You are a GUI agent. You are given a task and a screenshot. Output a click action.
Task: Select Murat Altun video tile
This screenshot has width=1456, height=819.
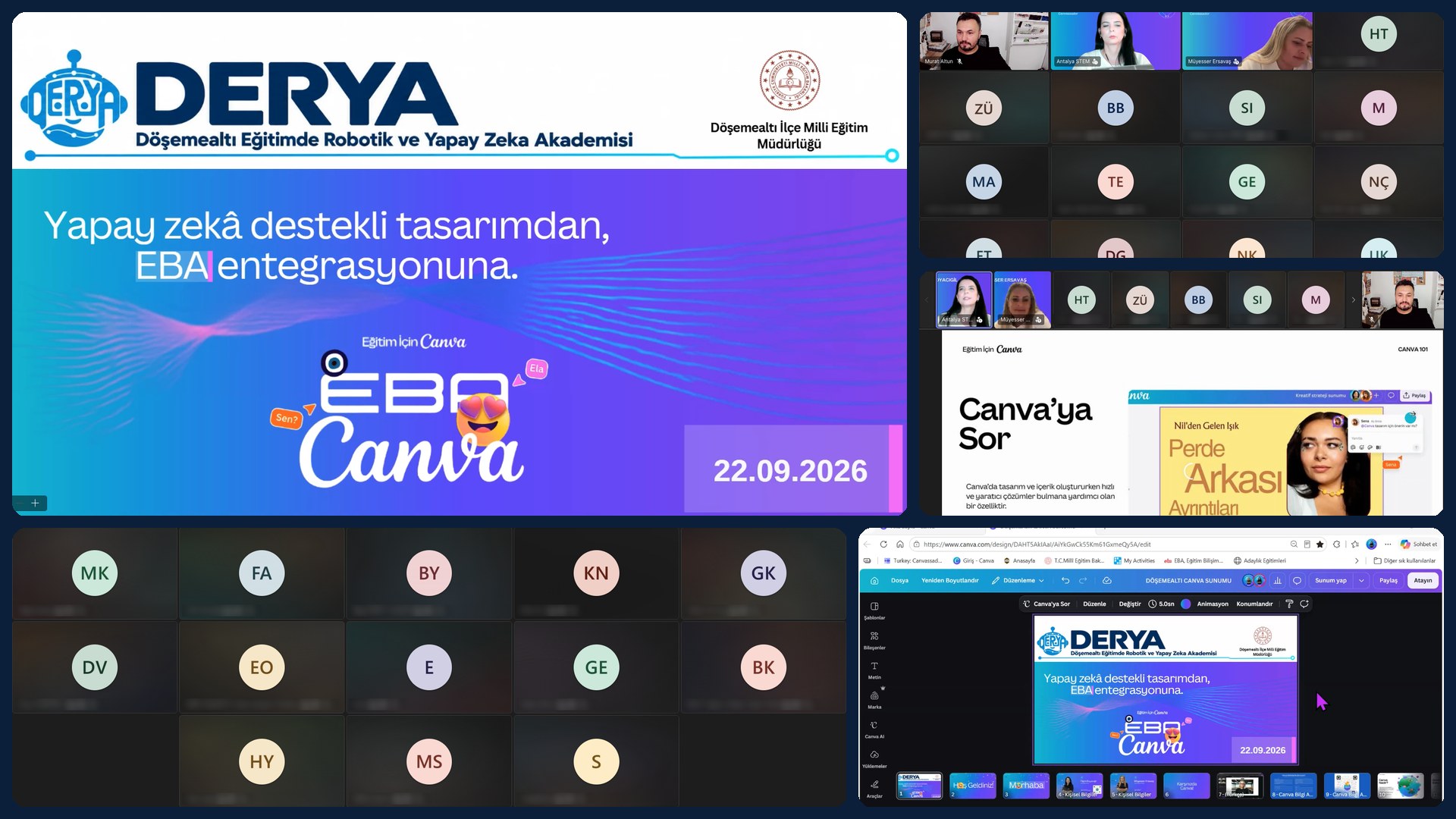click(984, 42)
